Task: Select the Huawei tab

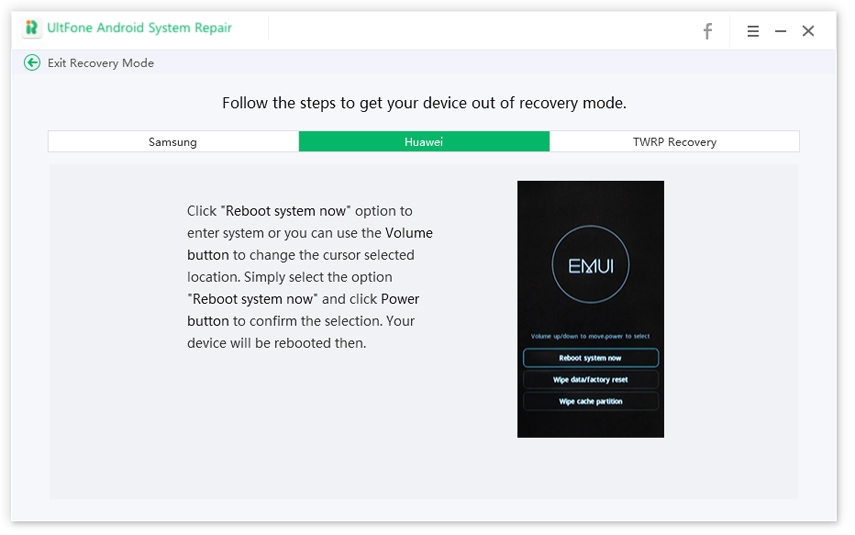Action: tap(424, 142)
